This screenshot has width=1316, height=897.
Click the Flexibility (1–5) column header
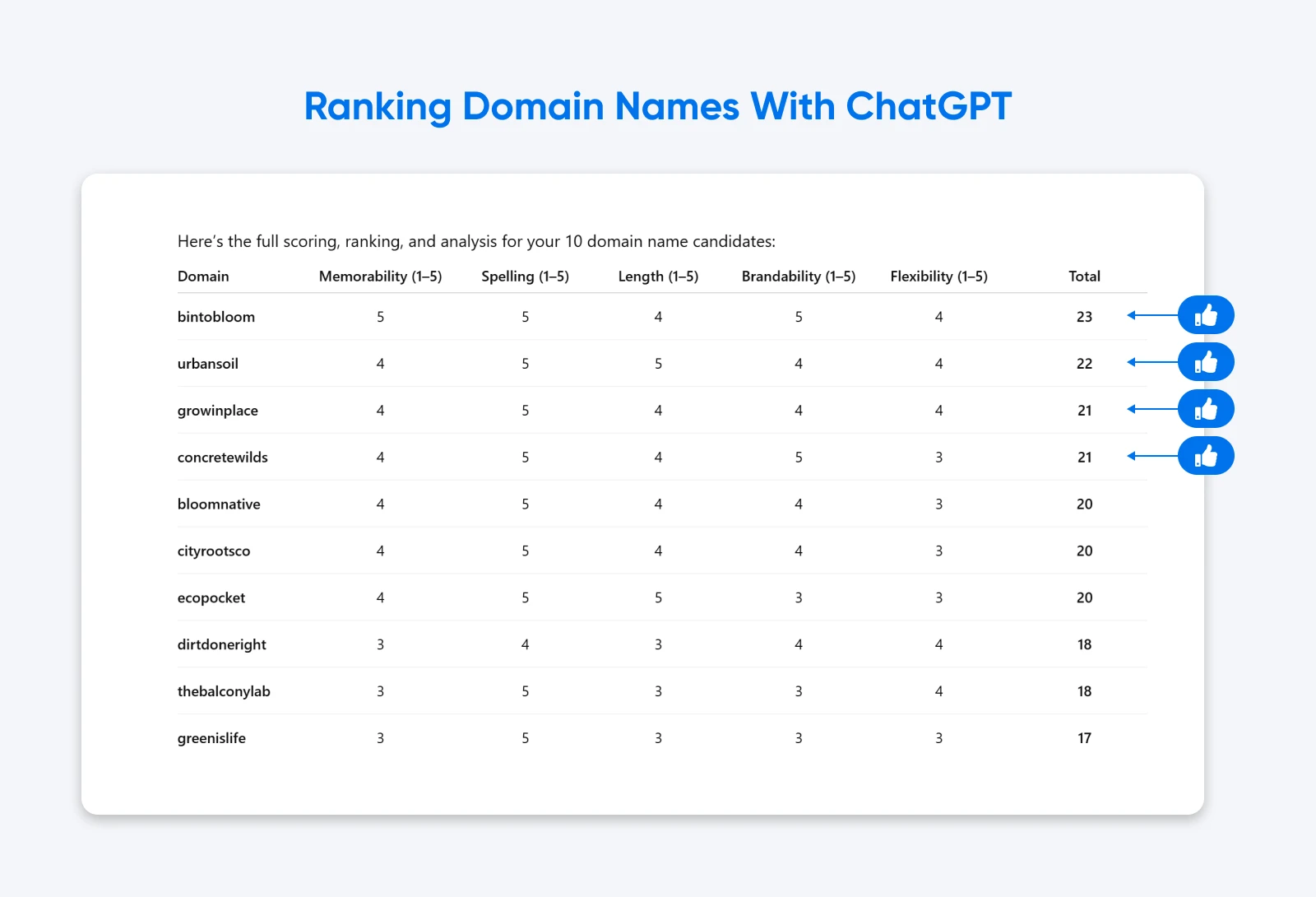click(x=938, y=277)
